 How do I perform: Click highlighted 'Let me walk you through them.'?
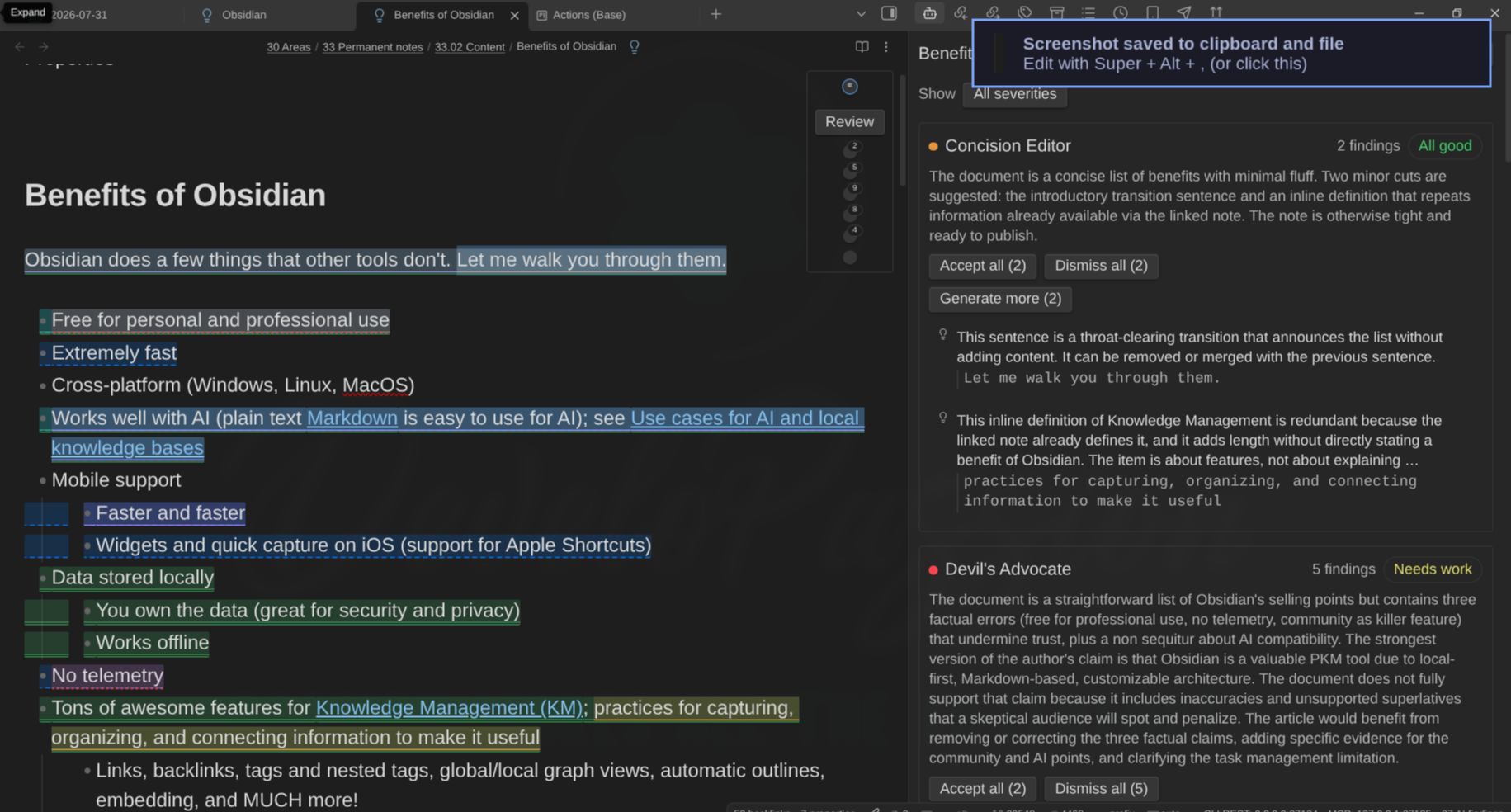click(x=591, y=260)
